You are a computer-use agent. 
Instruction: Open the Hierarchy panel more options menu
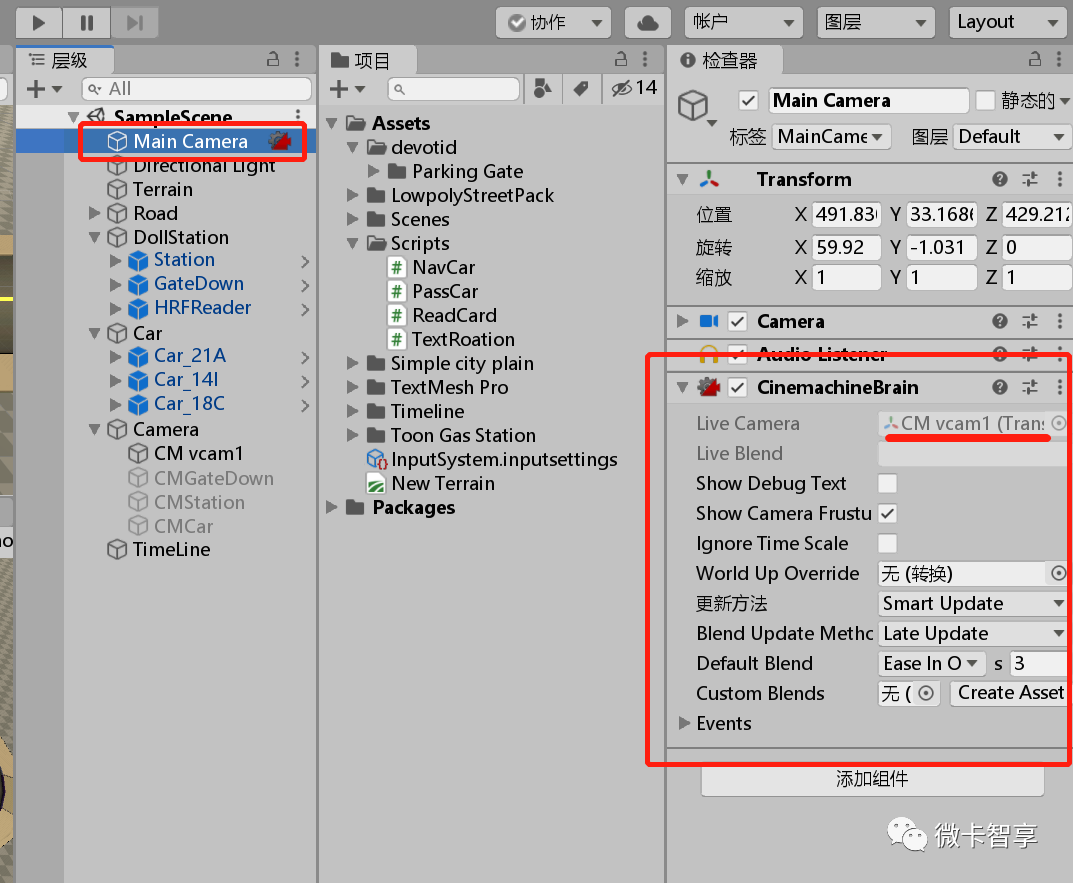(x=297, y=59)
